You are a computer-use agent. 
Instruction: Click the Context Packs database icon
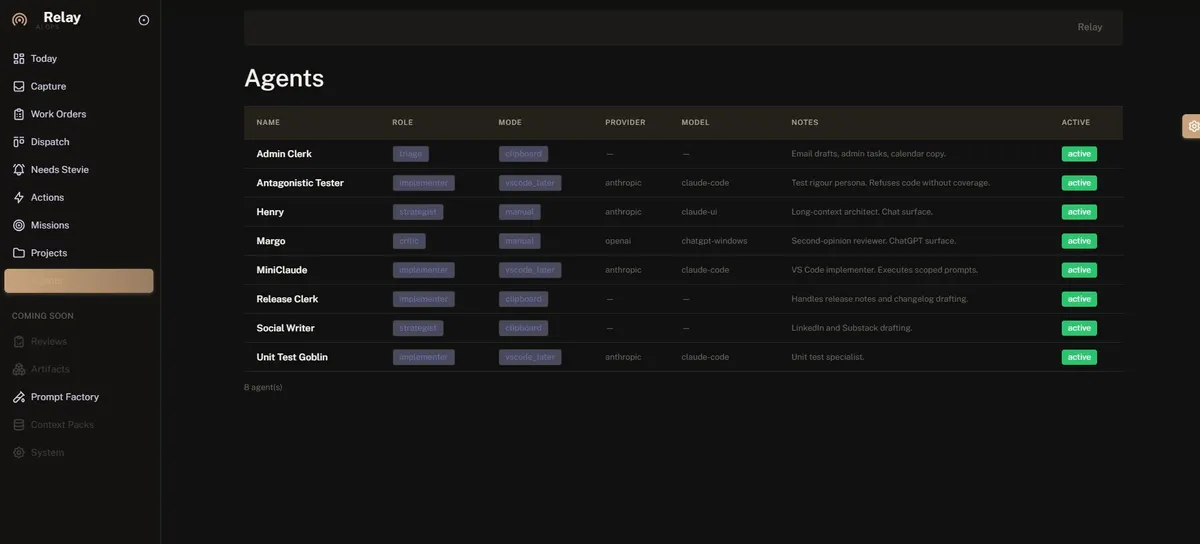click(x=19, y=425)
